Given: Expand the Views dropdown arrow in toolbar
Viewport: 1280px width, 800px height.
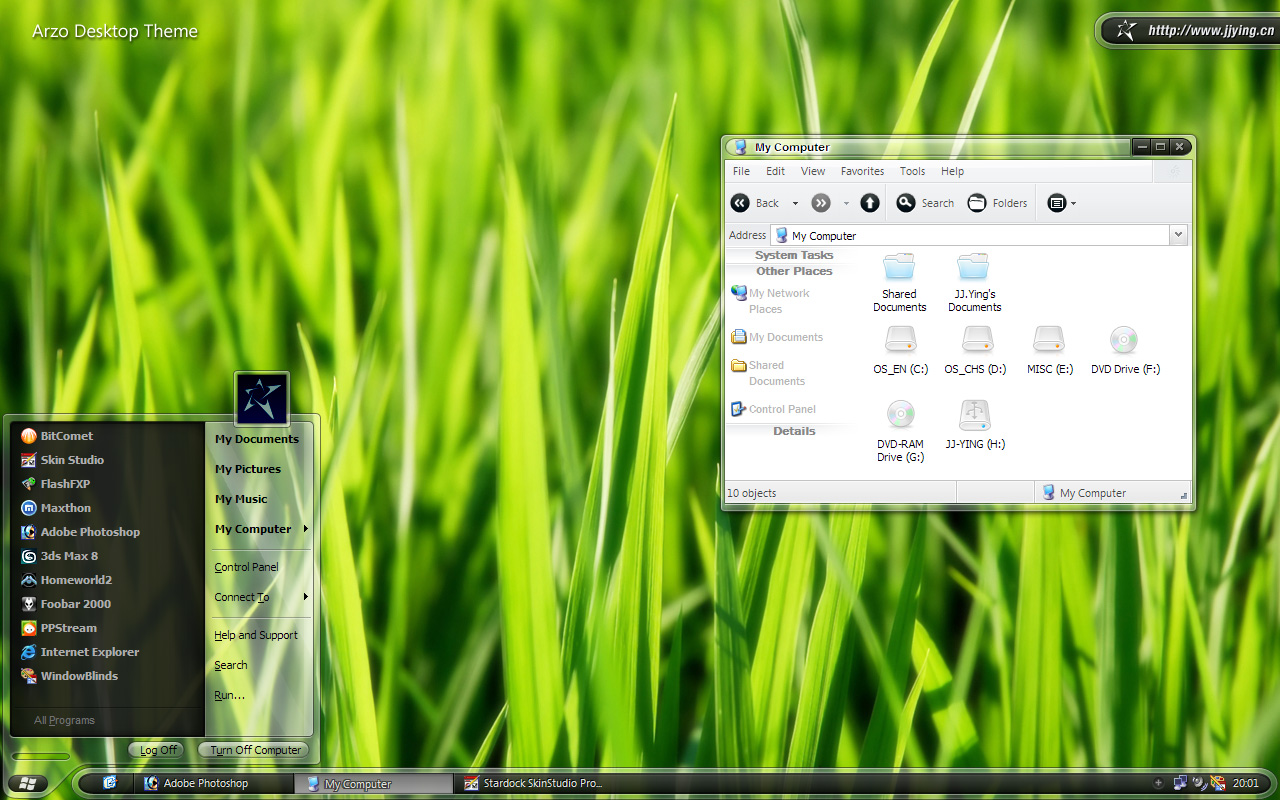Looking at the screenshot, I should (1074, 204).
